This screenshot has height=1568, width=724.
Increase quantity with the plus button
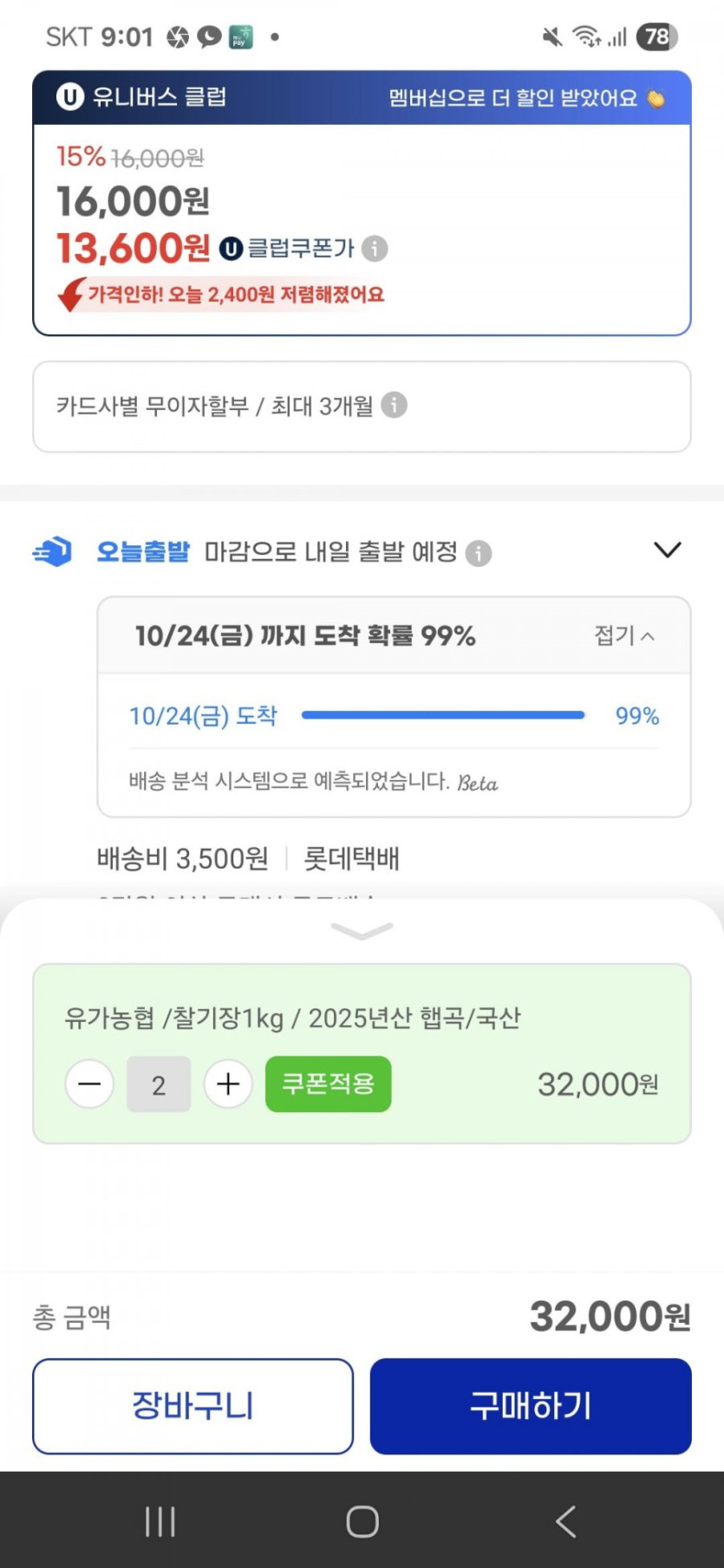coord(228,1084)
